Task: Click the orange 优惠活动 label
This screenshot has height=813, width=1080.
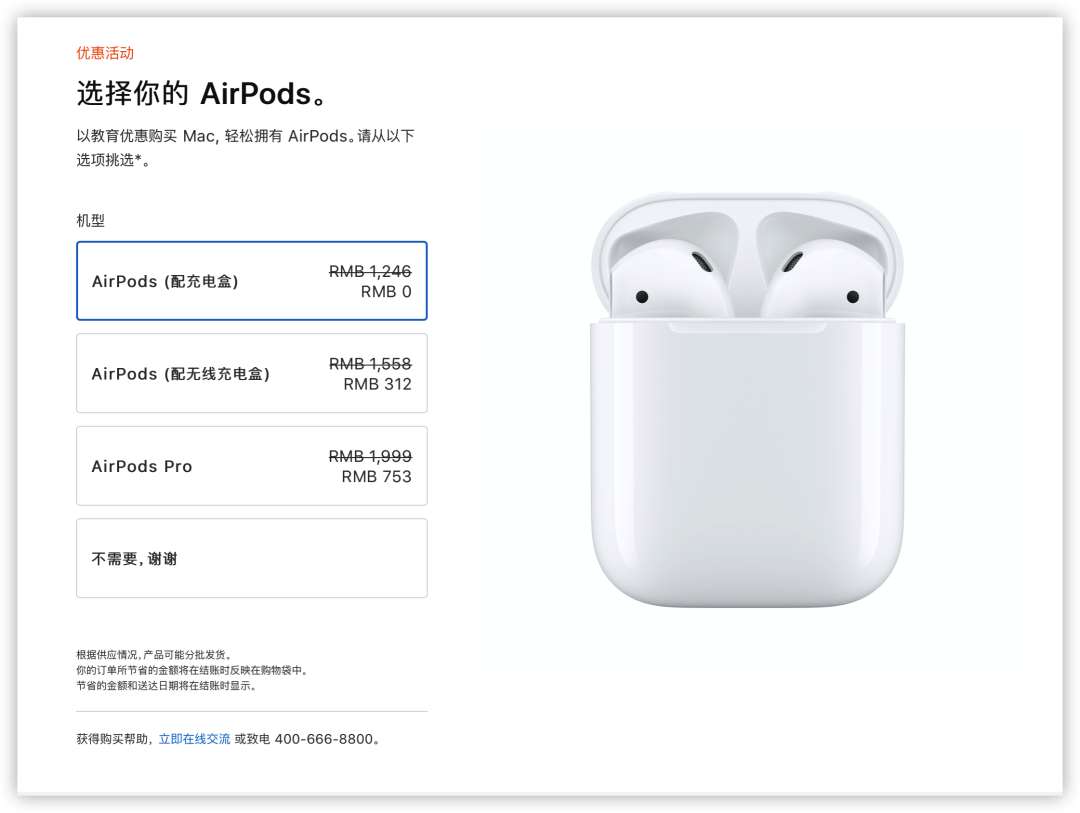Action: [105, 53]
